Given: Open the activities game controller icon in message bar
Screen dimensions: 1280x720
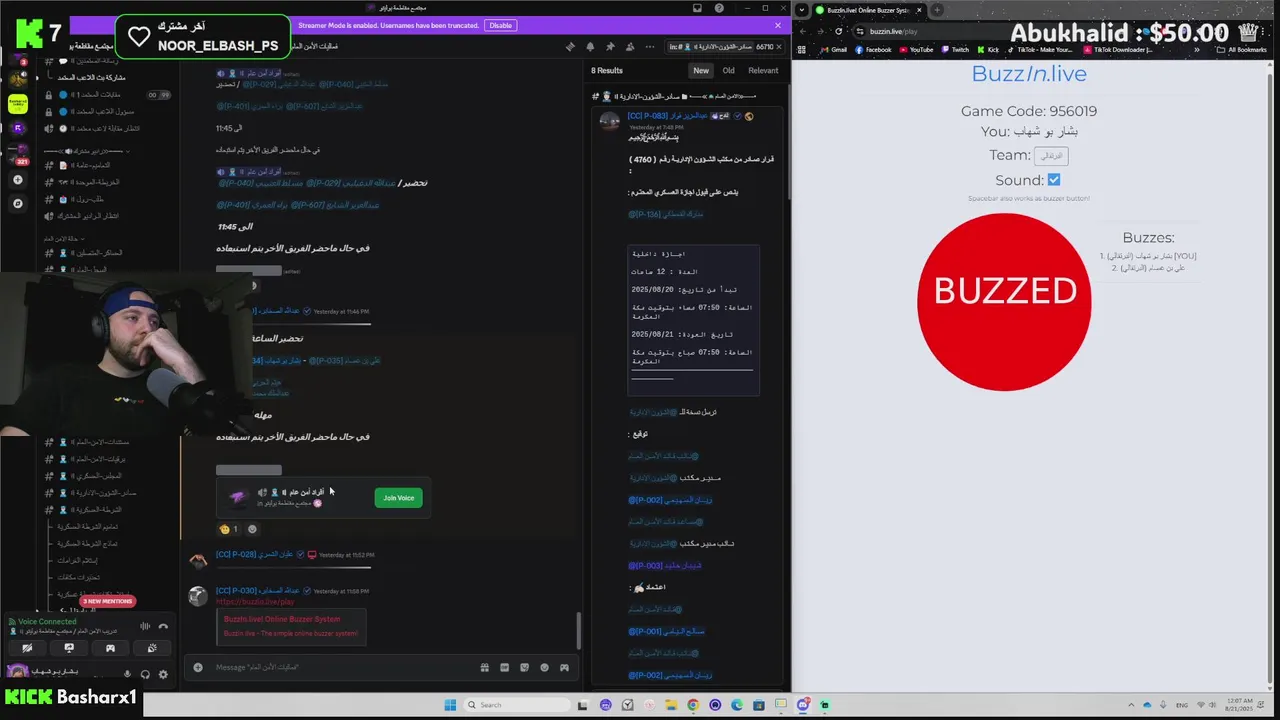Looking at the screenshot, I should [564, 667].
